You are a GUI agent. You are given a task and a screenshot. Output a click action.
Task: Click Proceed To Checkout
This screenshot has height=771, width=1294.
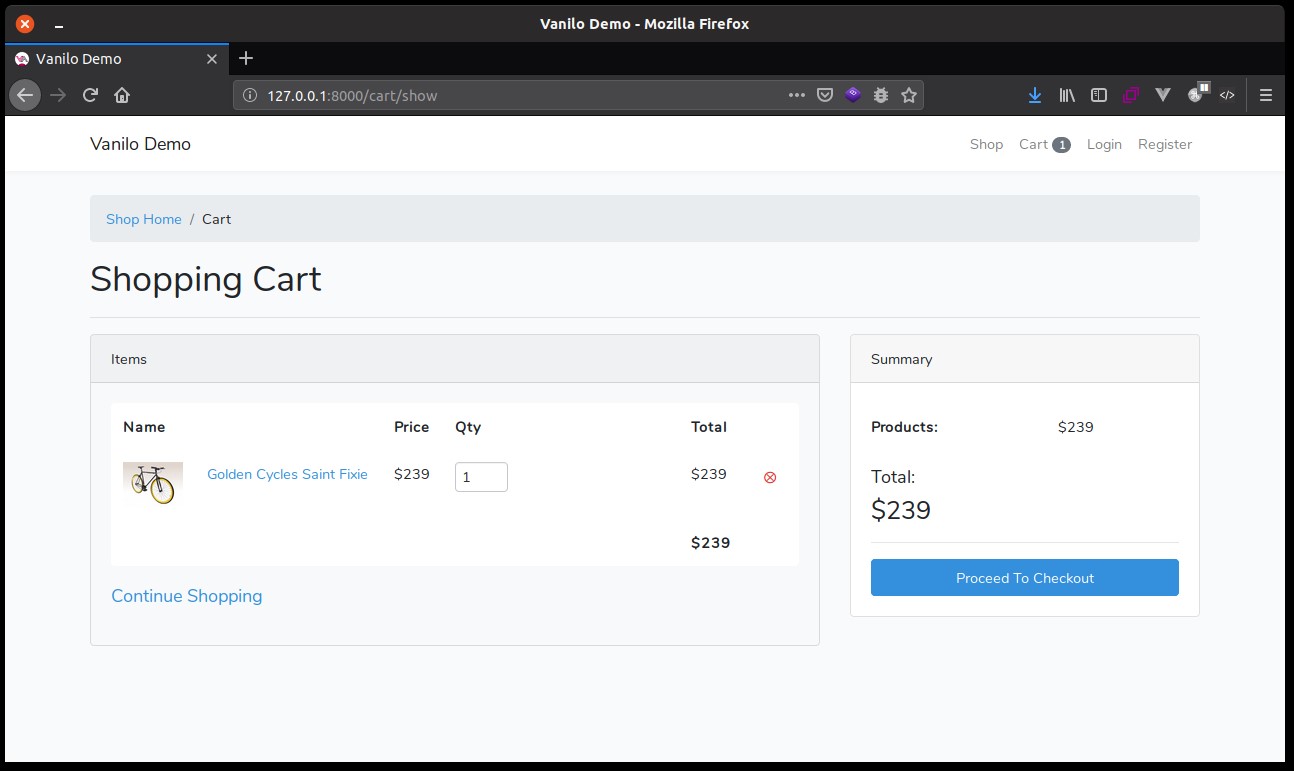tap(1024, 577)
